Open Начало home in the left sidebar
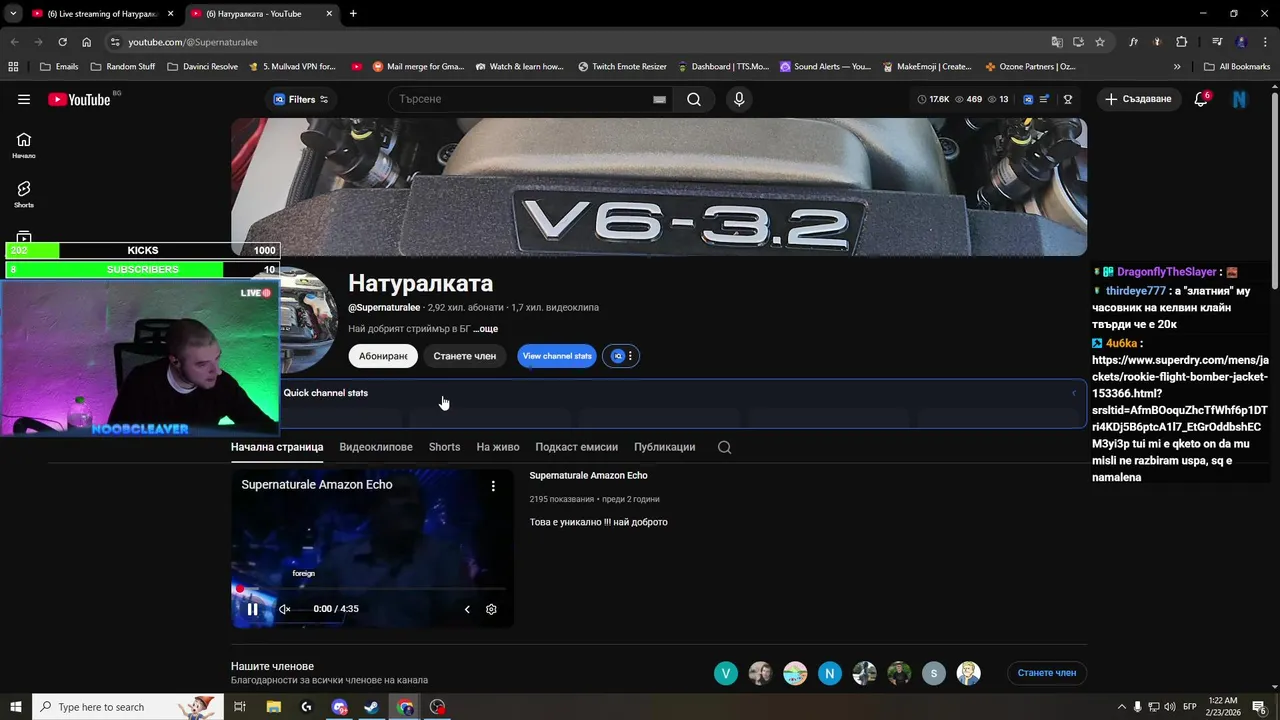Viewport: 1280px width, 720px height. pyautogui.click(x=24, y=145)
